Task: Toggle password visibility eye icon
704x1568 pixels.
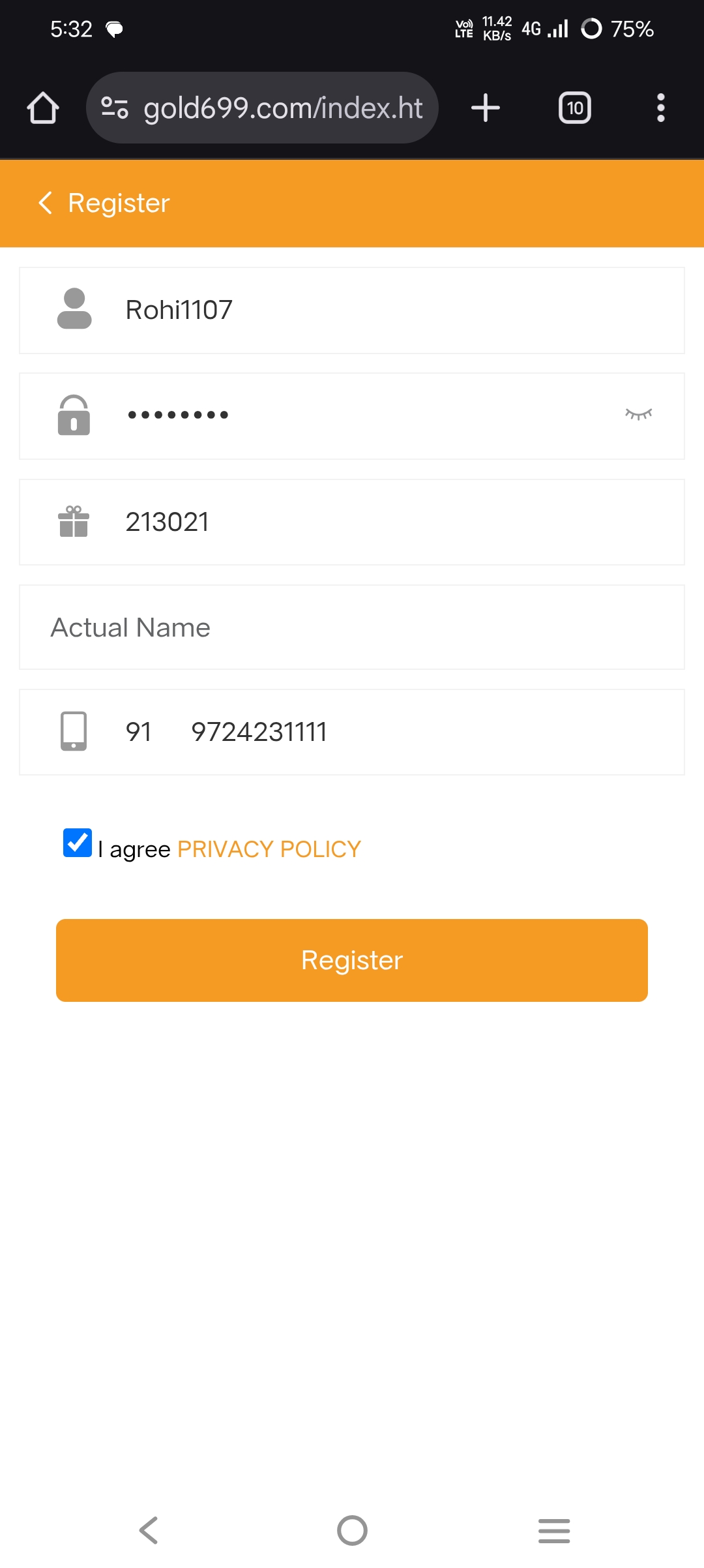Action: point(638,414)
